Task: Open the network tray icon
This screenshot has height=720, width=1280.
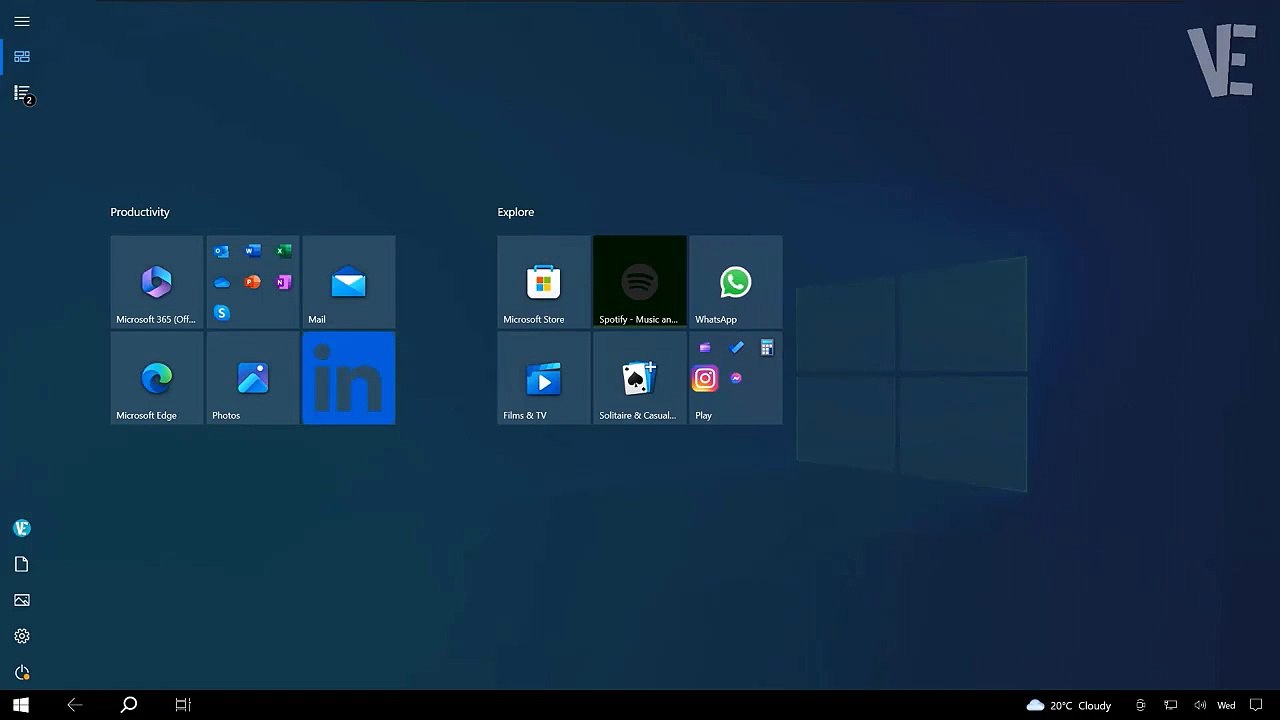Action: (1171, 705)
